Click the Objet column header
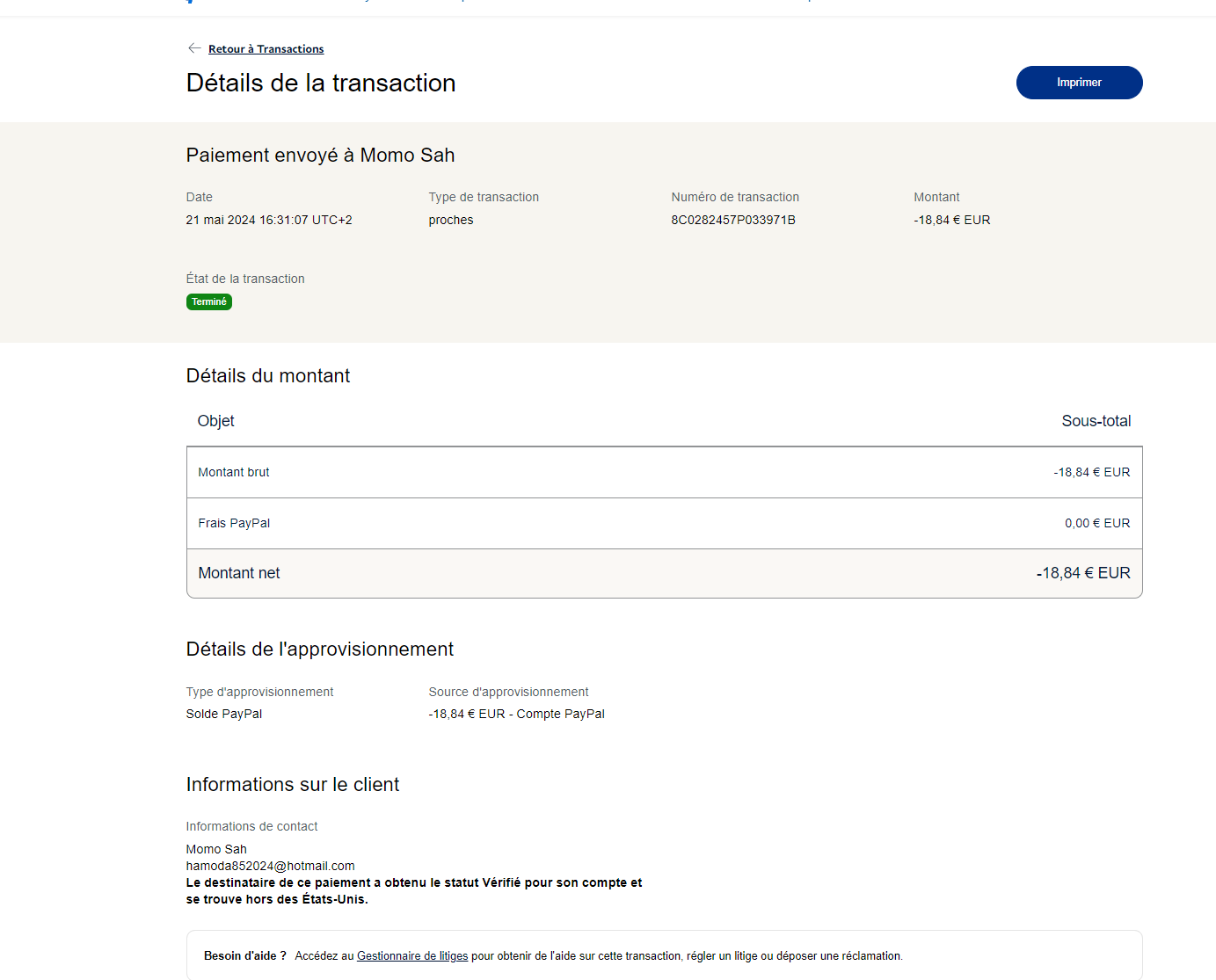This screenshot has height=980, width=1216. [x=215, y=422]
